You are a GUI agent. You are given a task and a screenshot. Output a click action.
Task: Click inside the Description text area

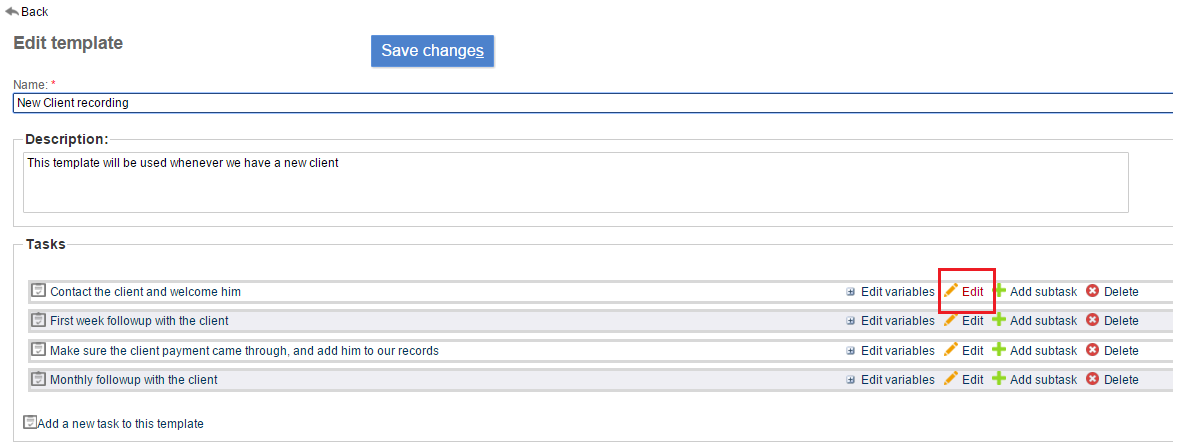(575, 182)
